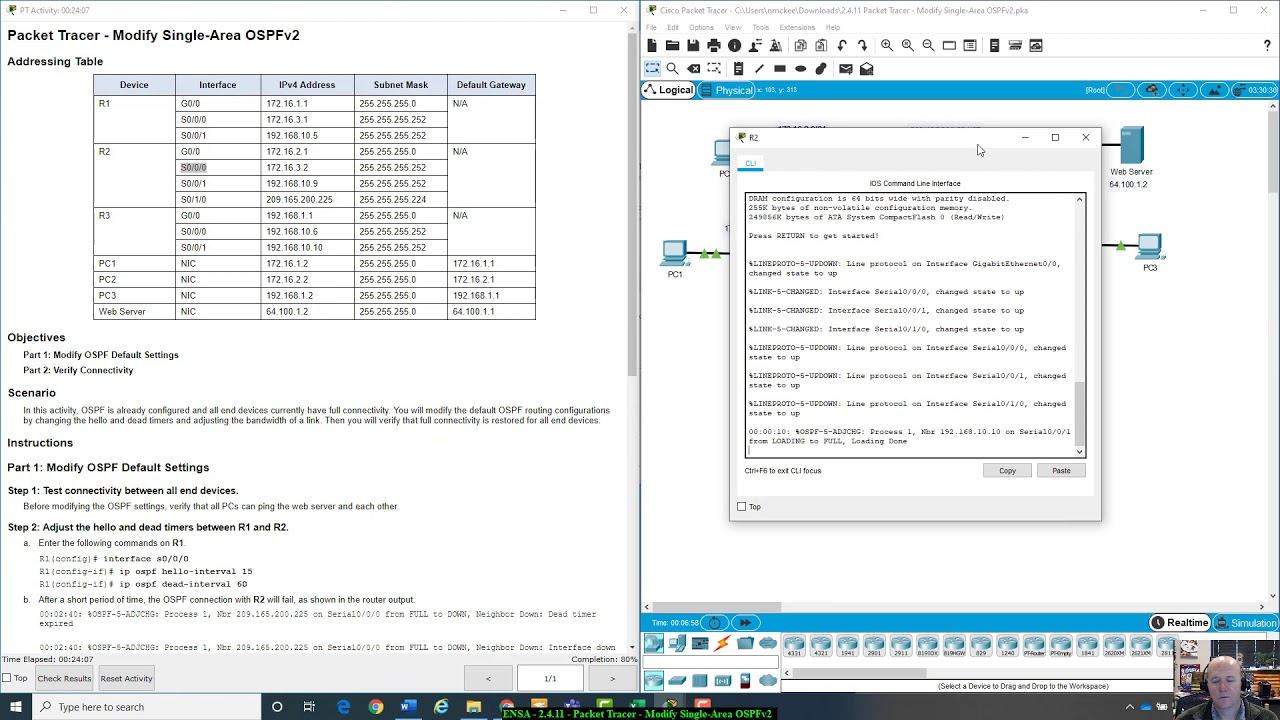
Task: Click the Fast Forward Time button
Action: (x=744, y=623)
